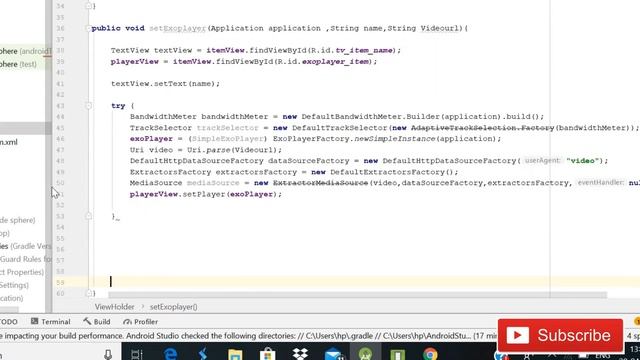Click the DefaultBandwidthMeter.Builder text on line 44
Screen dimensions: 640x360
(x=370, y=117)
